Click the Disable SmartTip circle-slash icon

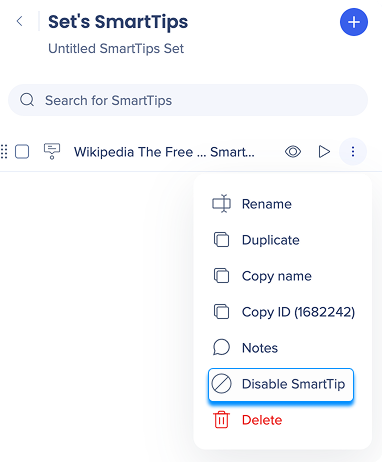(x=221, y=384)
